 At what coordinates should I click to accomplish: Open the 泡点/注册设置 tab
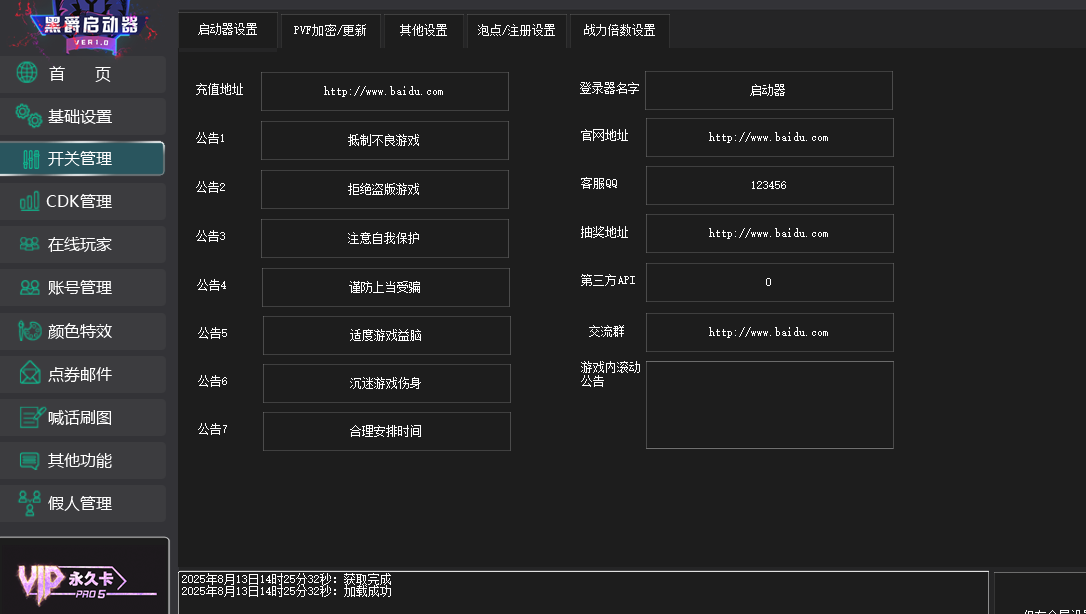[x=516, y=31]
